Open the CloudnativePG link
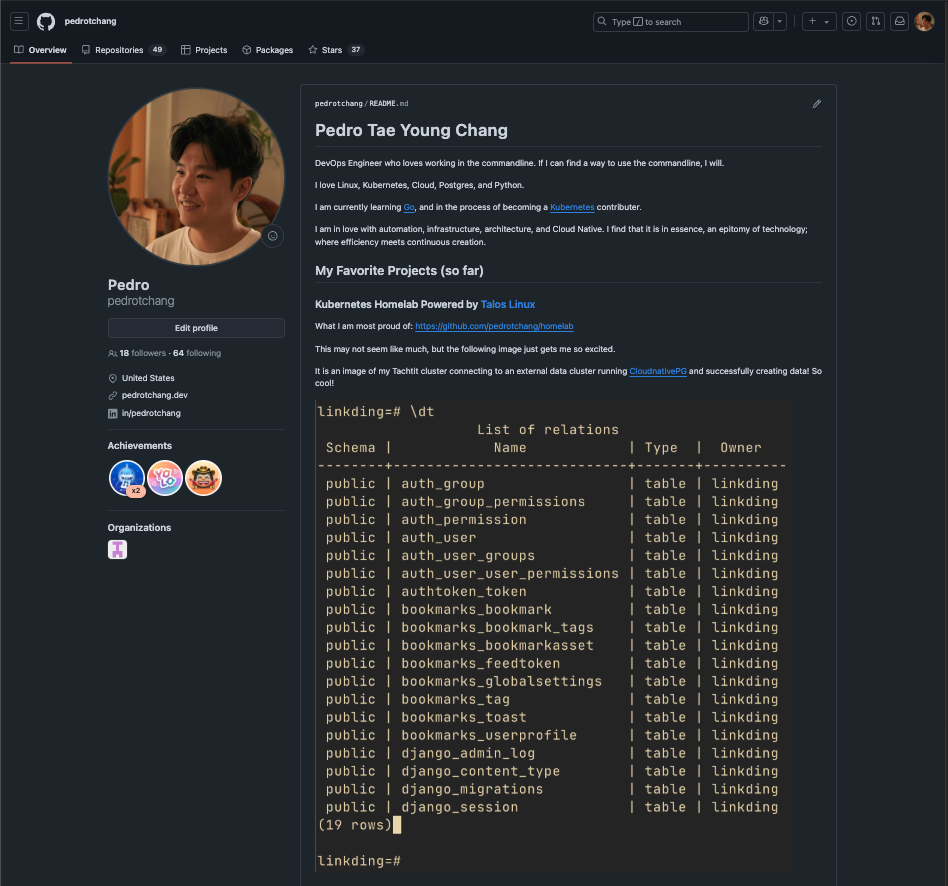 point(658,371)
